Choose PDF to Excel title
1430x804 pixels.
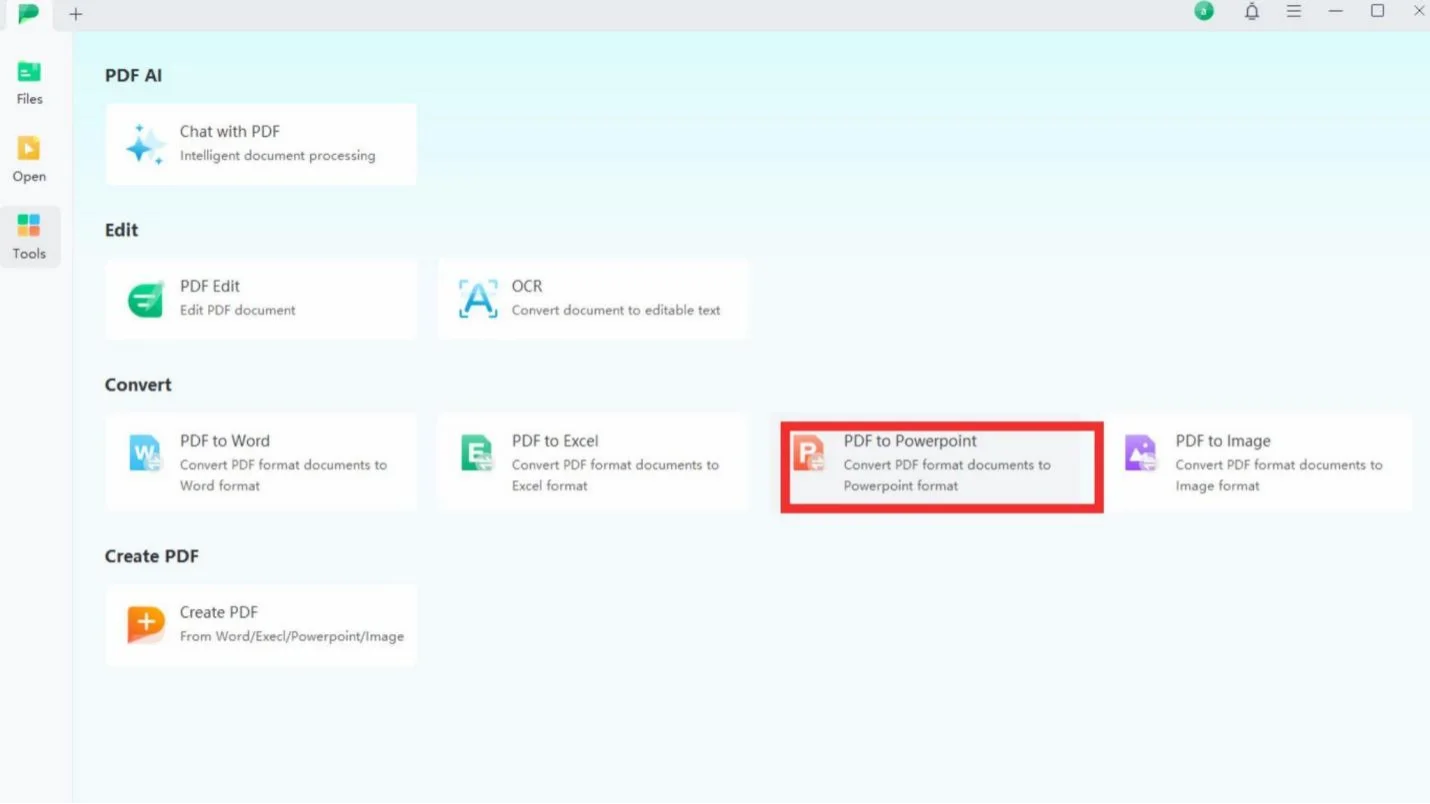click(x=555, y=441)
